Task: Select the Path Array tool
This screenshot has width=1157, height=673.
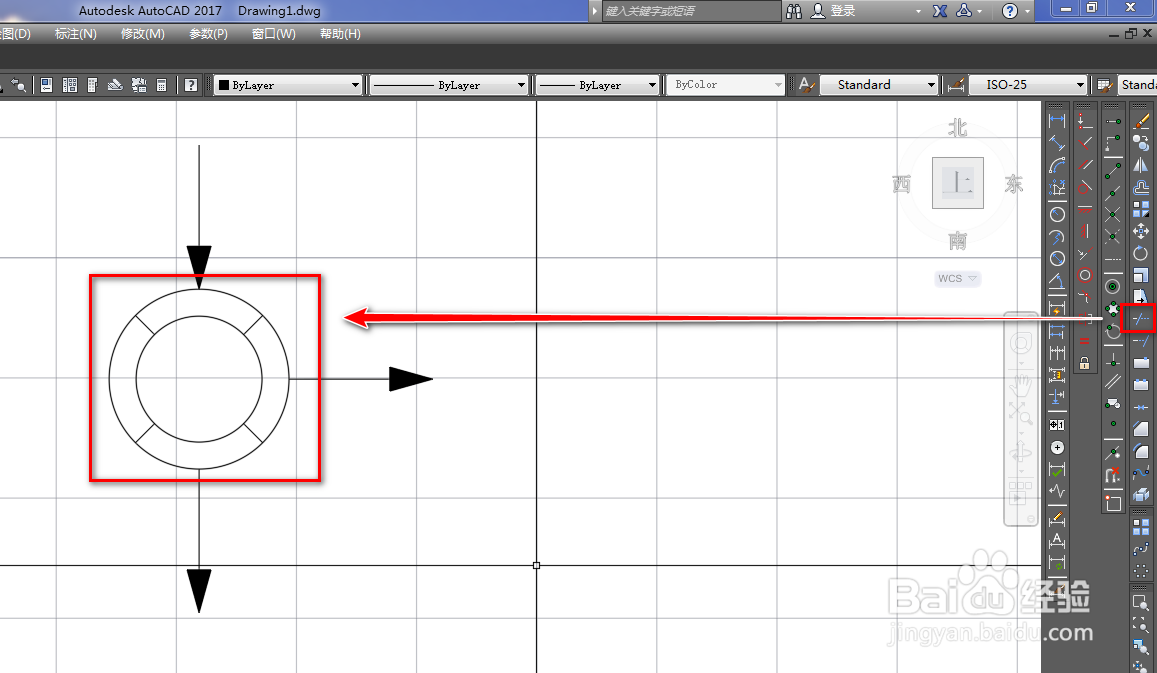Action: pyautogui.click(x=1141, y=548)
